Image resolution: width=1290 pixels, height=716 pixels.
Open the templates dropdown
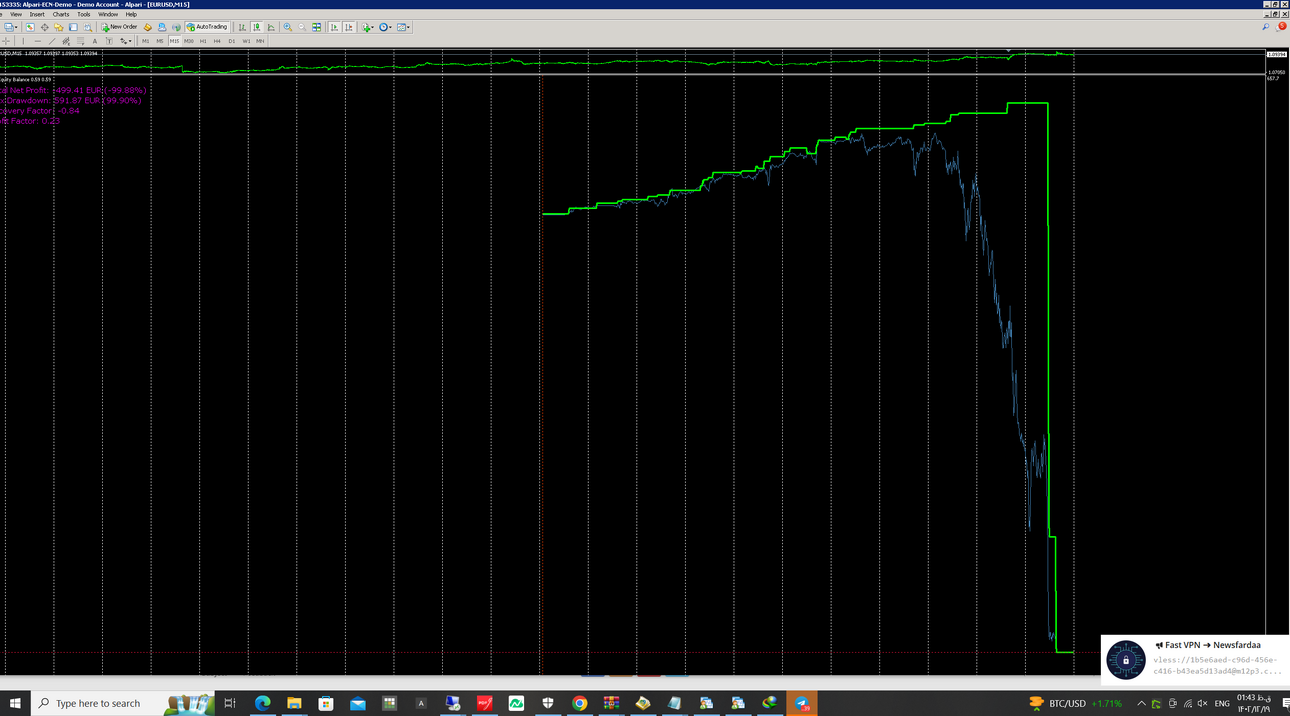(404, 27)
